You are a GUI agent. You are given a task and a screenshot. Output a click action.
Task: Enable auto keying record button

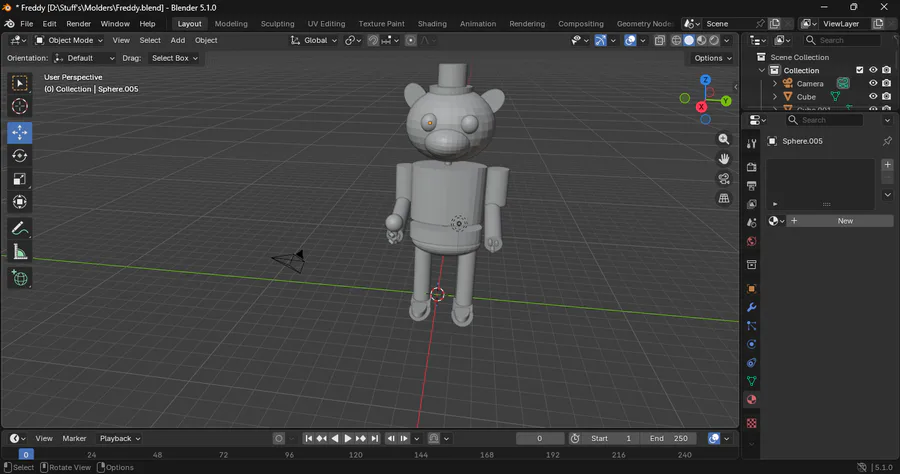pyautogui.click(x=279, y=438)
